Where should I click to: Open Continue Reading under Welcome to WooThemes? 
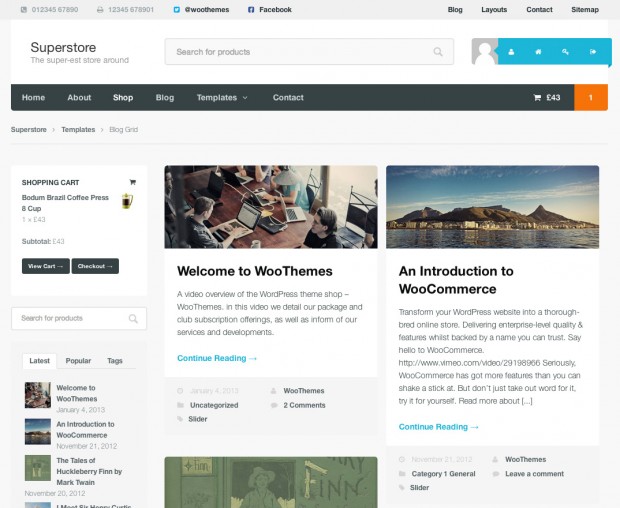[217, 358]
